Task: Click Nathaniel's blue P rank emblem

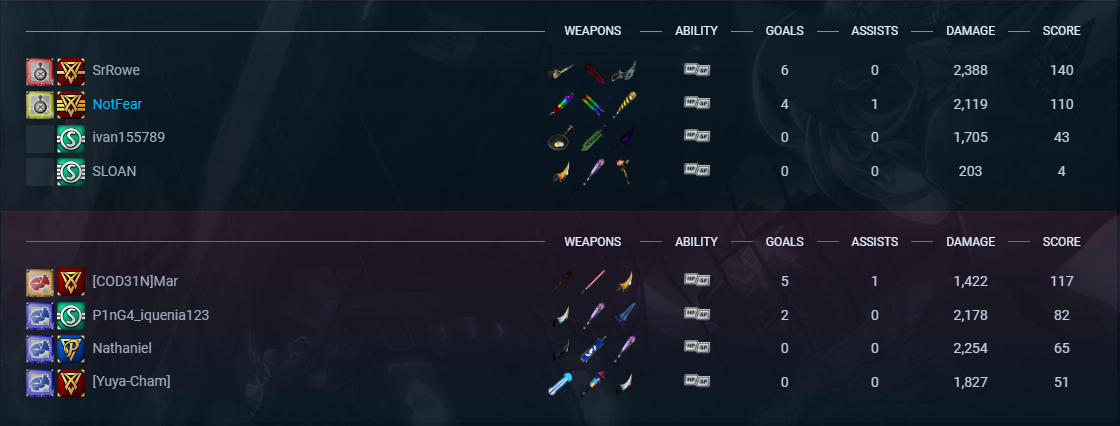Action: coord(71,350)
